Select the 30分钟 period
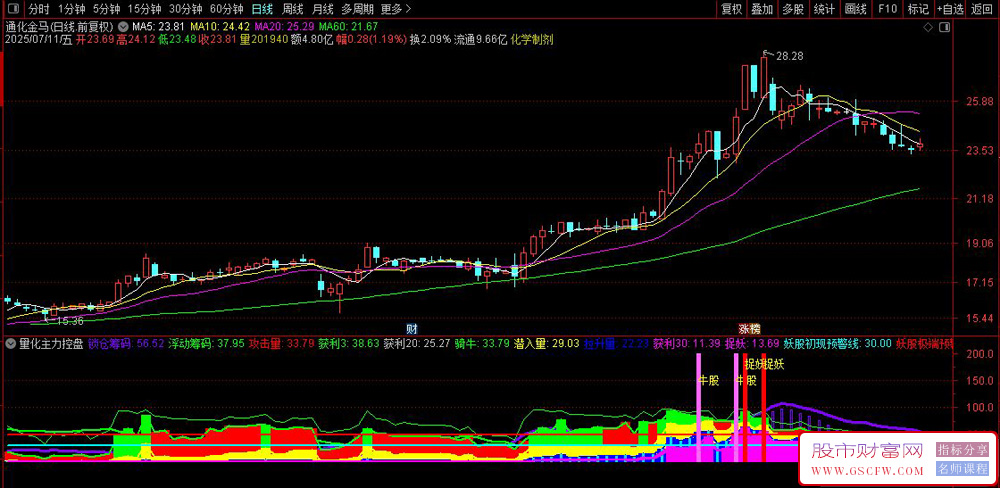This screenshot has width=1000, height=488. [x=186, y=9]
